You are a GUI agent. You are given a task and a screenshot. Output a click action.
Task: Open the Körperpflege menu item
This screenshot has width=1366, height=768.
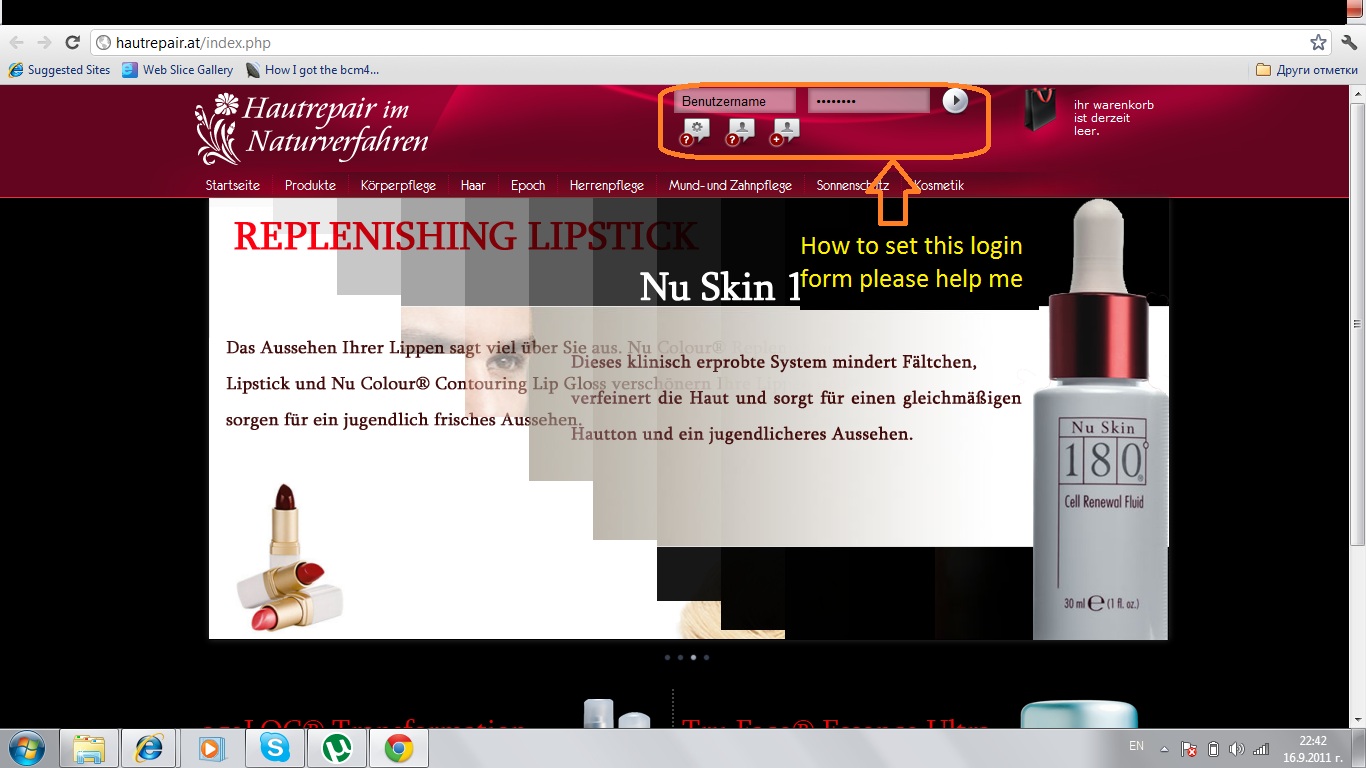pos(398,185)
